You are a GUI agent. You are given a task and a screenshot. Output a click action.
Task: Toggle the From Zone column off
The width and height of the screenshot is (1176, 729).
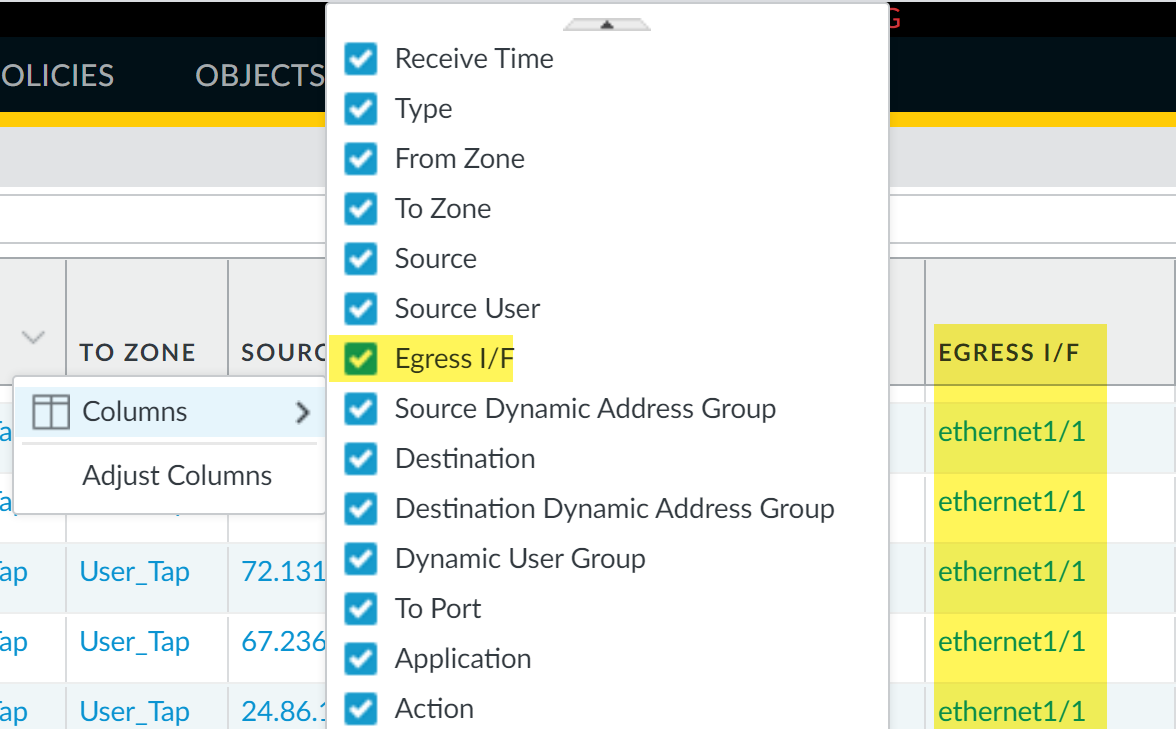tap(360, 158)
